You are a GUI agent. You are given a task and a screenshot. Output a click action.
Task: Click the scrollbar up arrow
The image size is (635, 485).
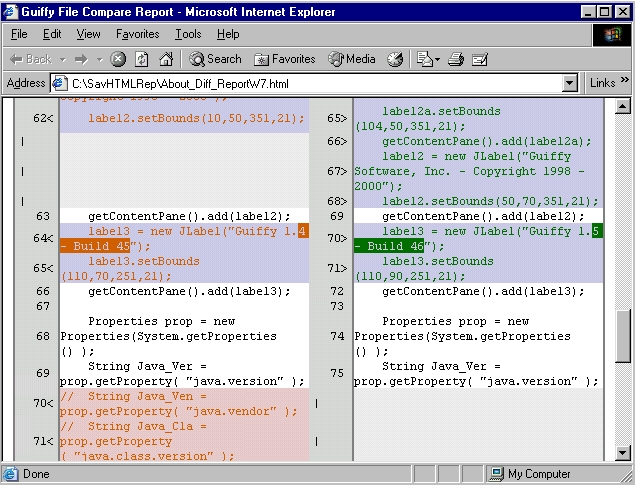[x=622, y=107]
